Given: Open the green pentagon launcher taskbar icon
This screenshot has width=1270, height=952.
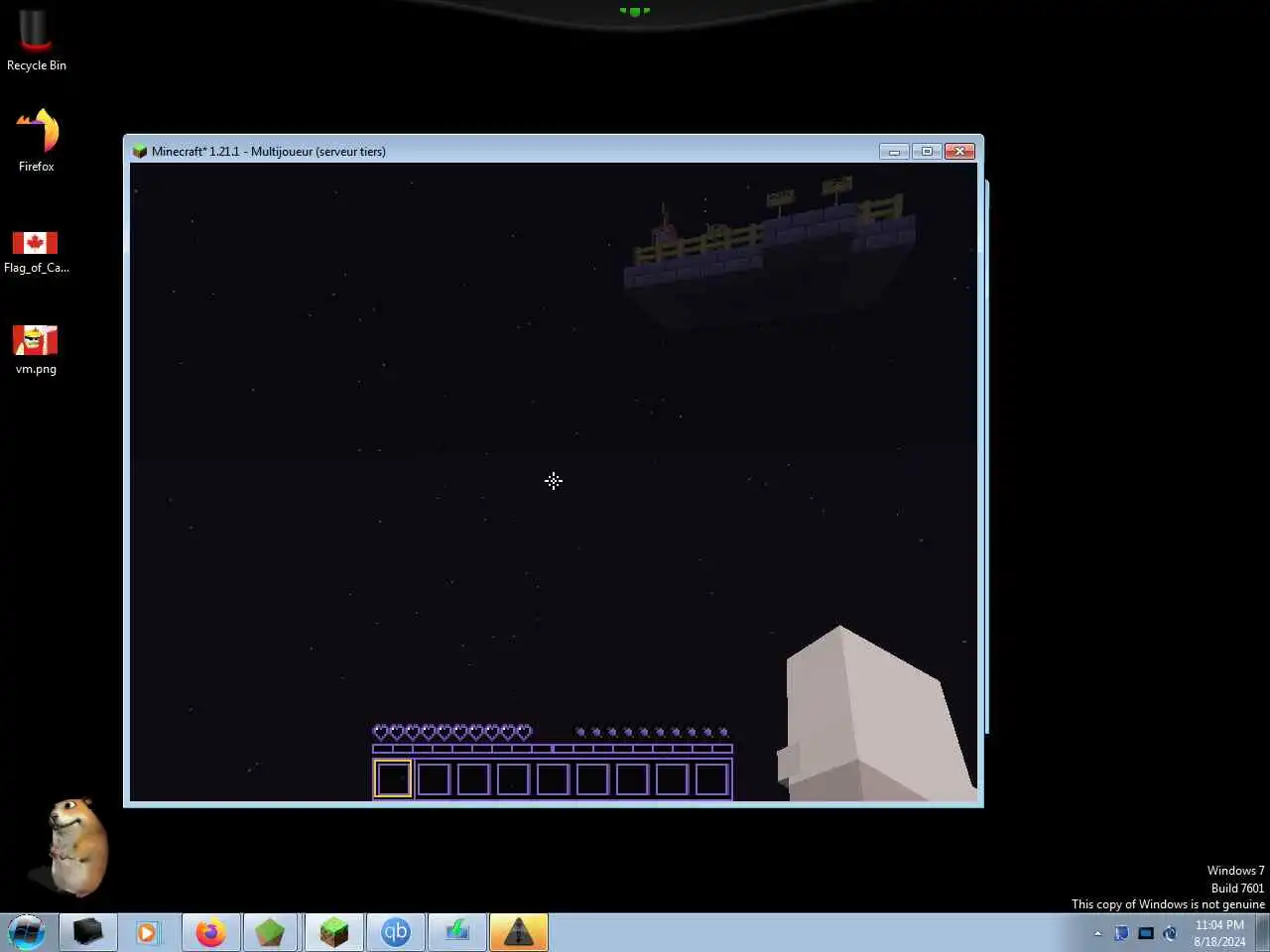Looking at the screenshot, I should [x=271, y=932].
